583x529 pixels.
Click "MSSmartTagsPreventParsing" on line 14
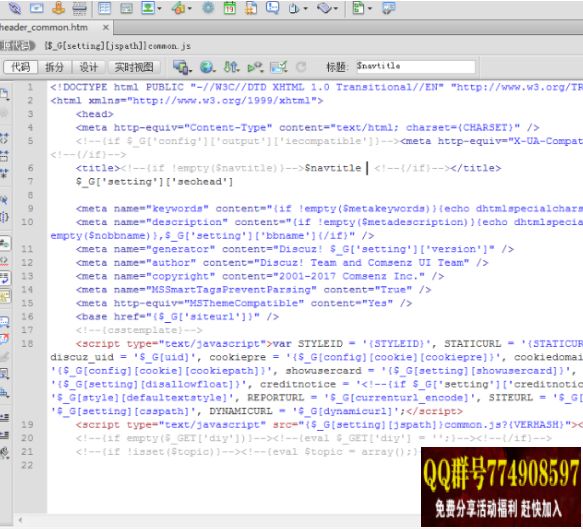[x=231, y=290]
